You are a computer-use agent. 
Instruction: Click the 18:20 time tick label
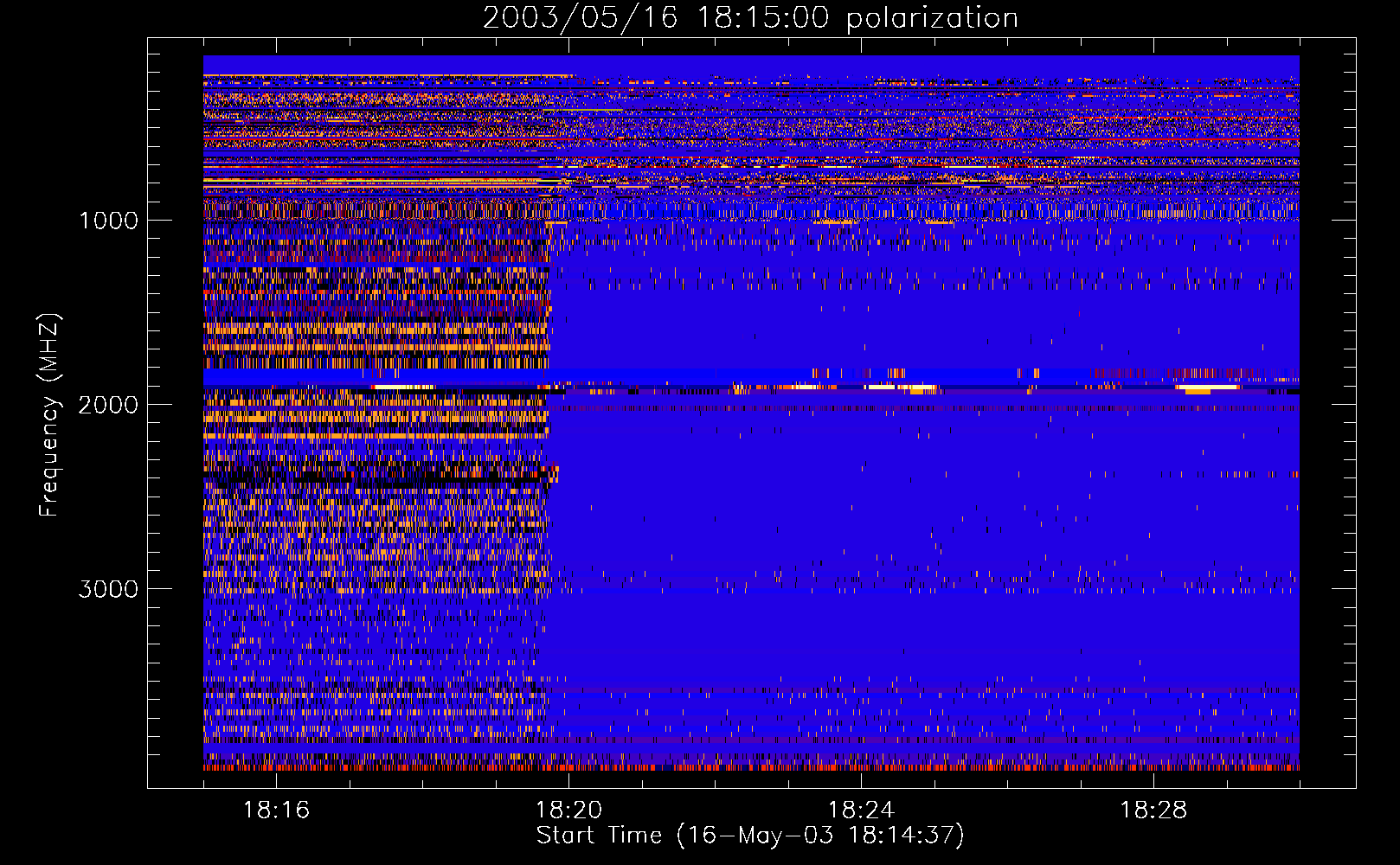[568, 810]
